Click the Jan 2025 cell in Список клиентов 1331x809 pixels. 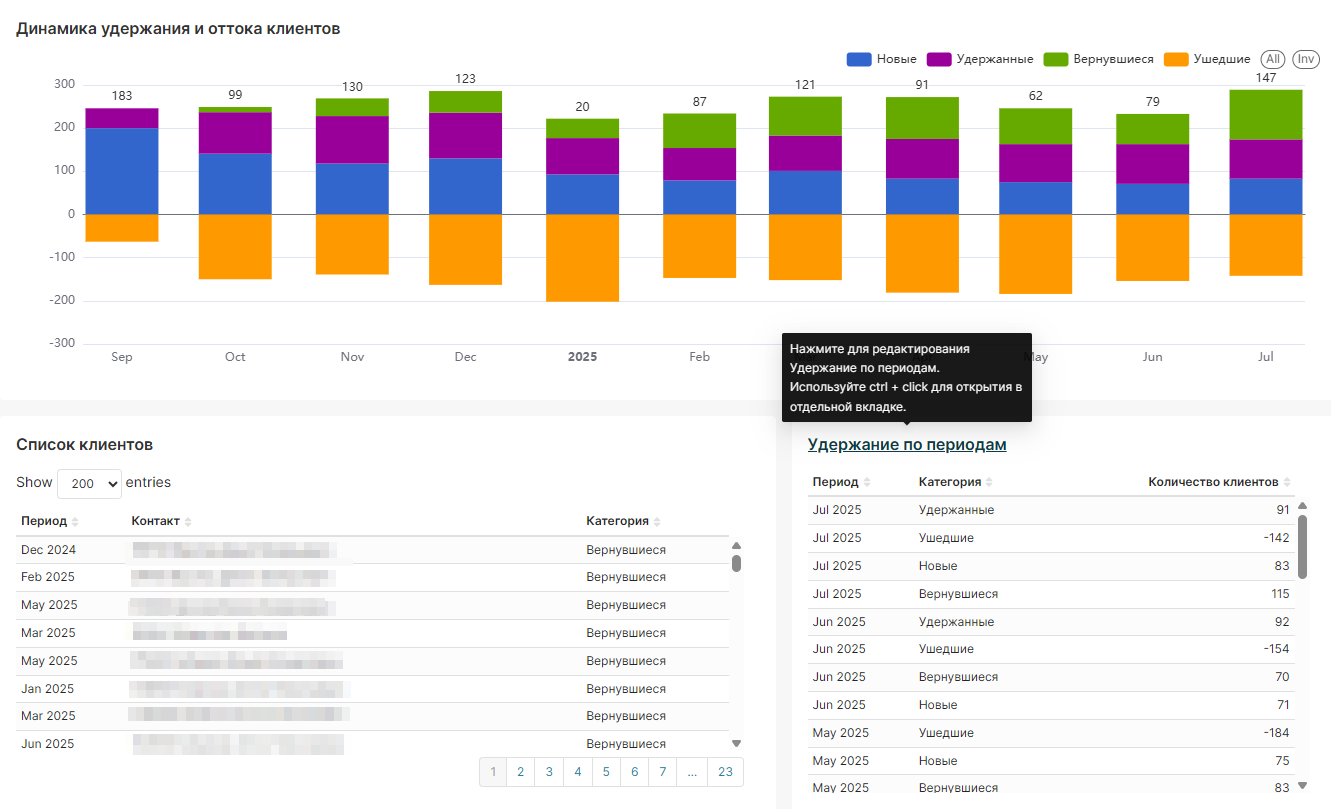pos(48,689)
